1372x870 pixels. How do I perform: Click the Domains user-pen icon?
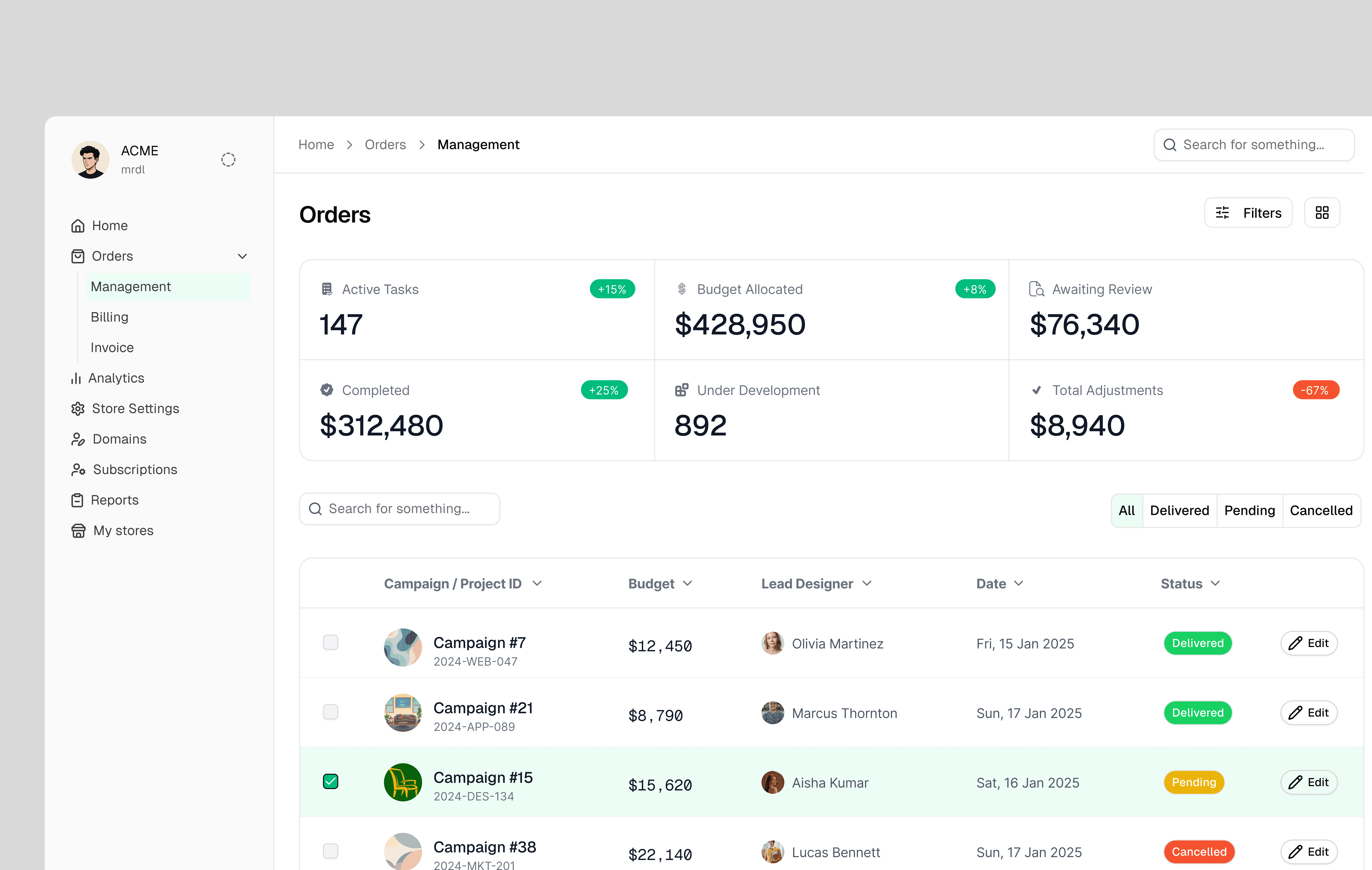[78, 439]
